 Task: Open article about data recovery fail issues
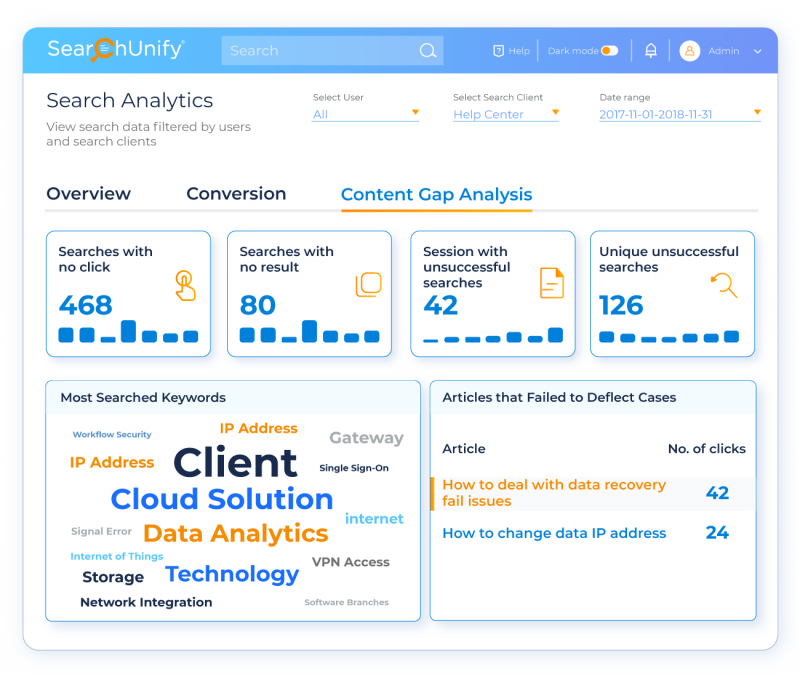tap(554, 493)
